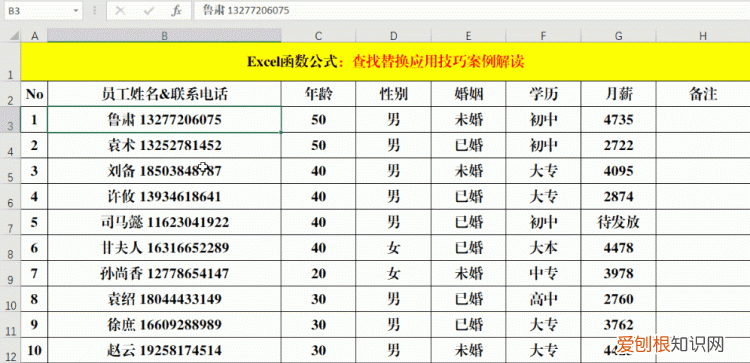Select column G header
The height and width of the screenshot is (363, 750).
coord(618,35)
